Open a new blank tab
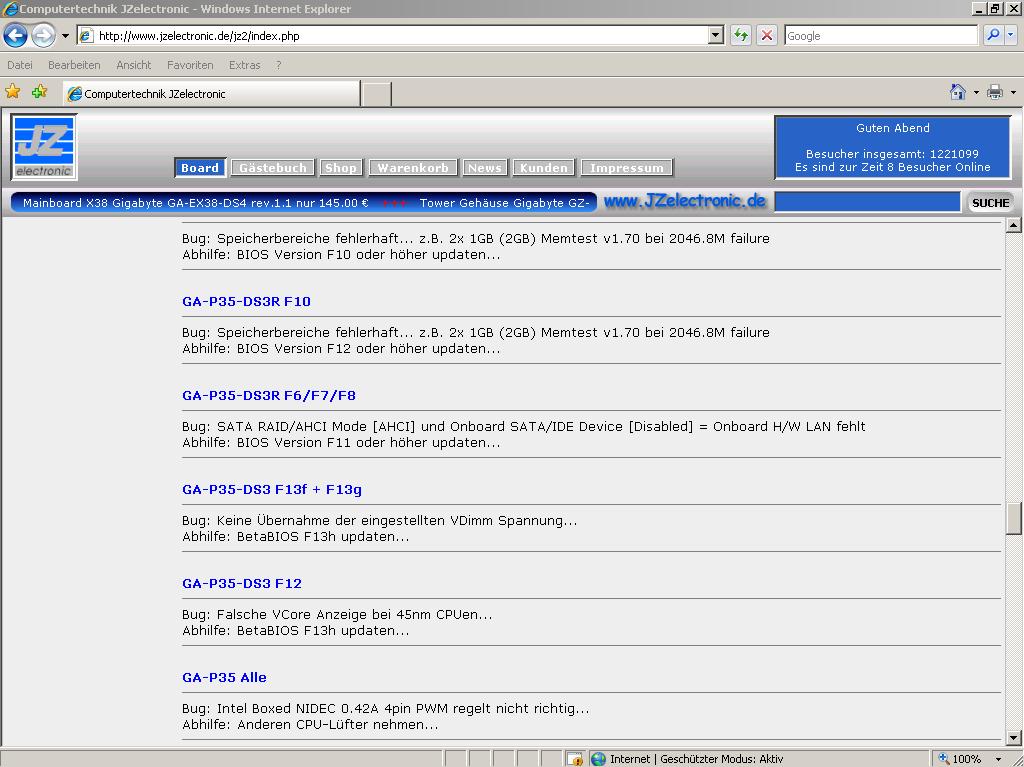This screenshot has width=1024, height=767. click(377, 94)
